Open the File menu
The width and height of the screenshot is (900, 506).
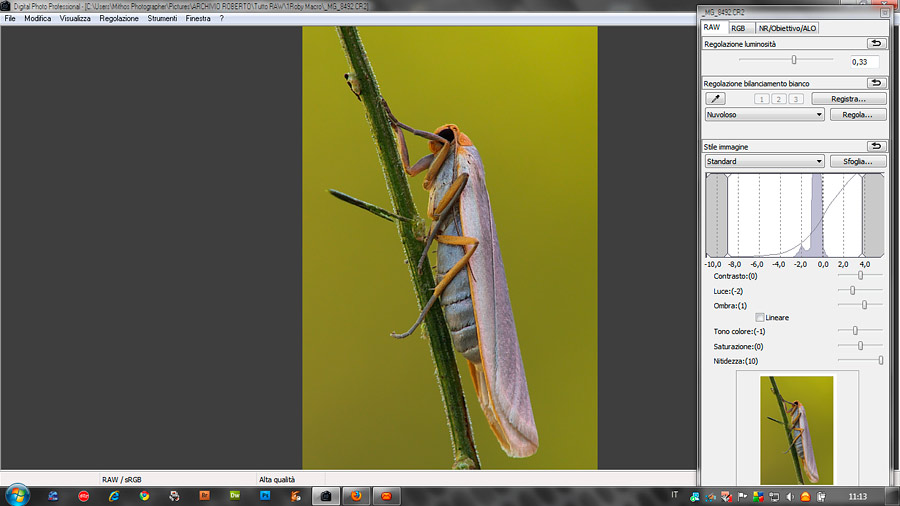tap(10, 18)
